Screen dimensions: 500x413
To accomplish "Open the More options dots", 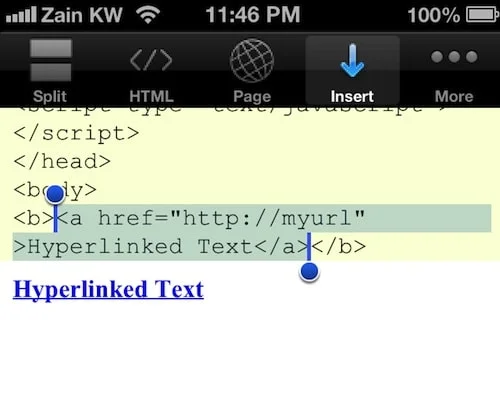I will pos(454,57).
